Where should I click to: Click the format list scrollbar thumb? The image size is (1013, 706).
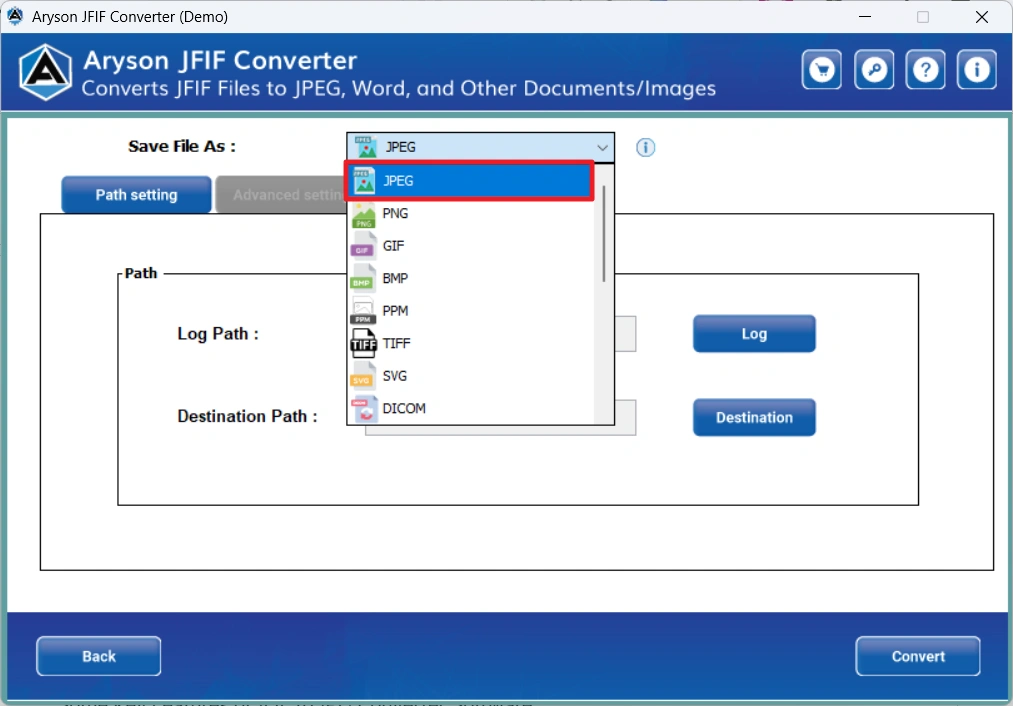click(603, 234)
